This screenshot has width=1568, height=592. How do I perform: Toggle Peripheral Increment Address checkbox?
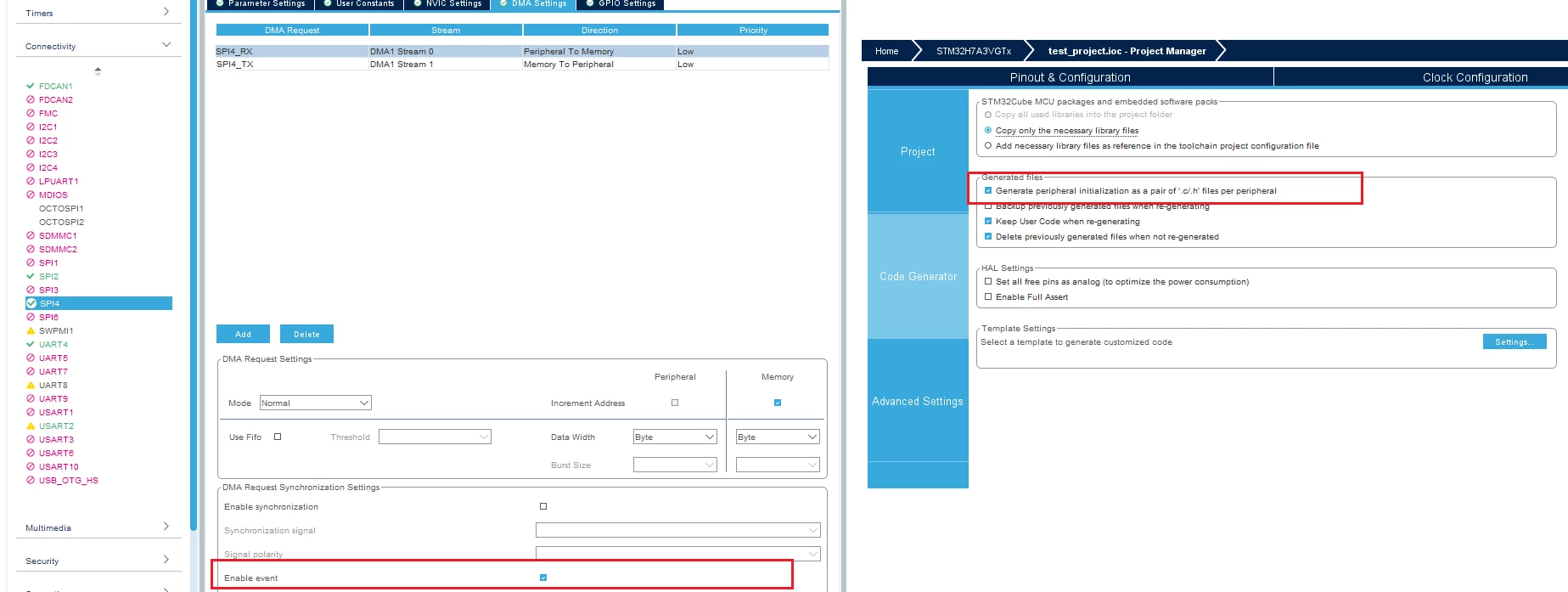pos(675,403)
